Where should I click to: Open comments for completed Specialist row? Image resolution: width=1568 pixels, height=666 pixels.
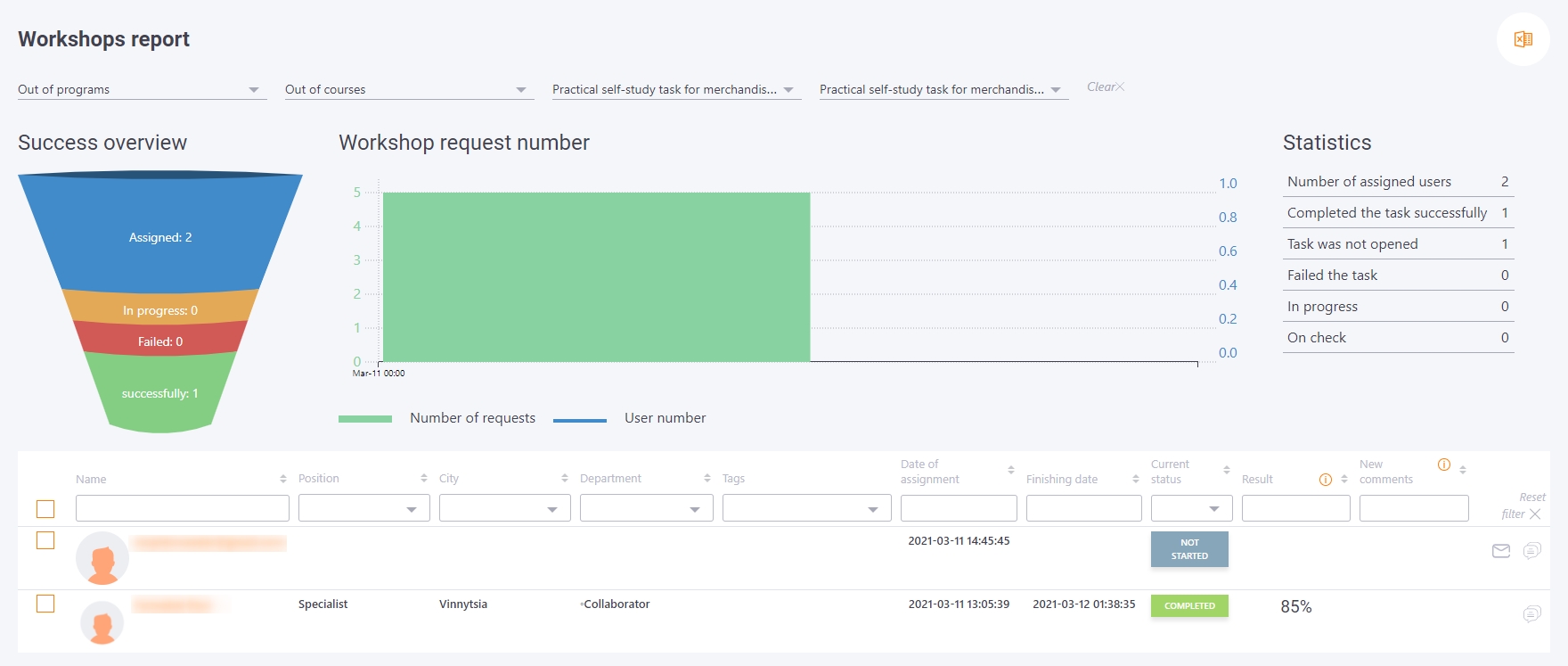coord(1532,613)
